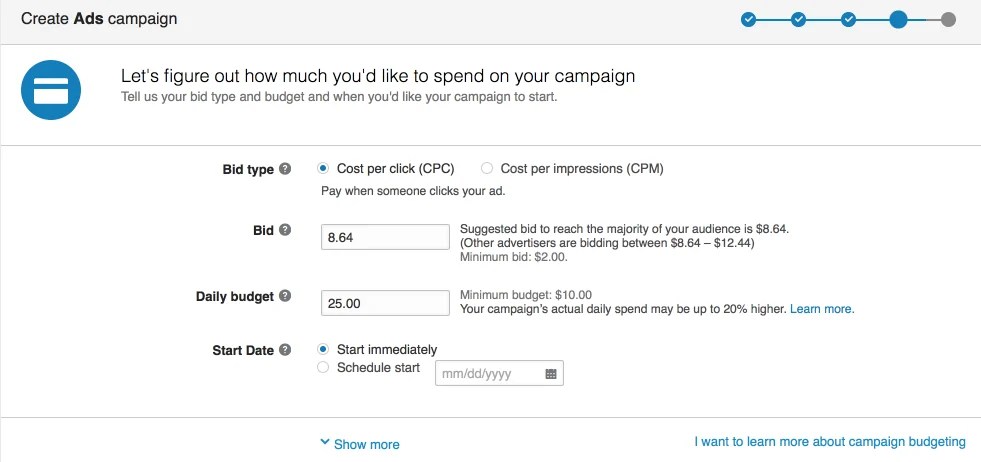Open the calendar icon in date field
This screenshot has height=462, width=981.
pos(551,374)
